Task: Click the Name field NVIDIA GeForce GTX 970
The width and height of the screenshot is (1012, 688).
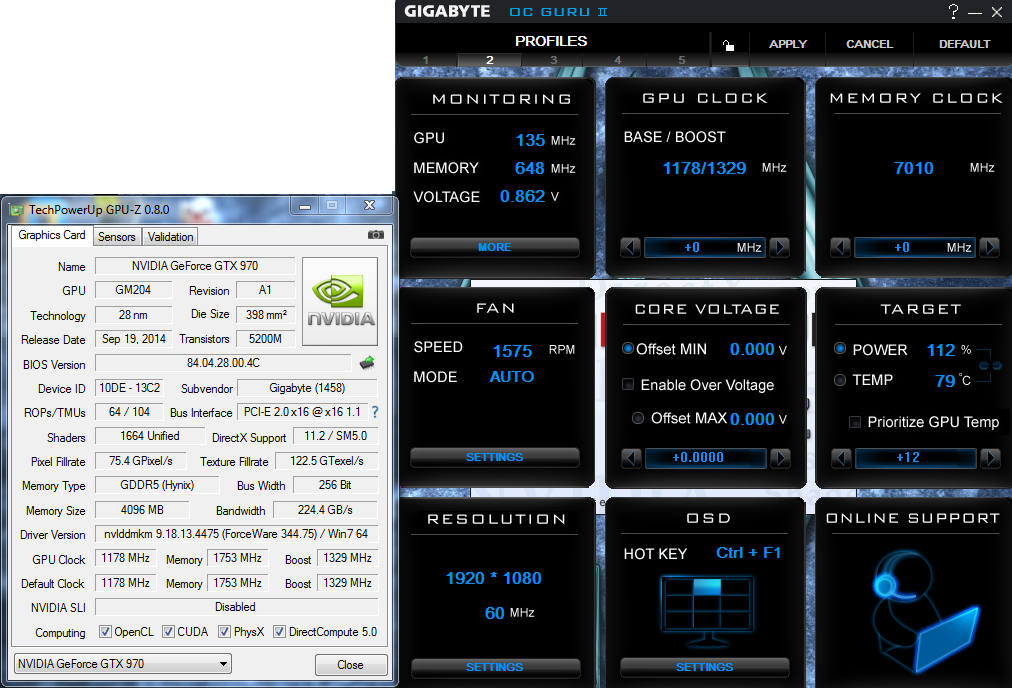Action: tap(195, 266)
